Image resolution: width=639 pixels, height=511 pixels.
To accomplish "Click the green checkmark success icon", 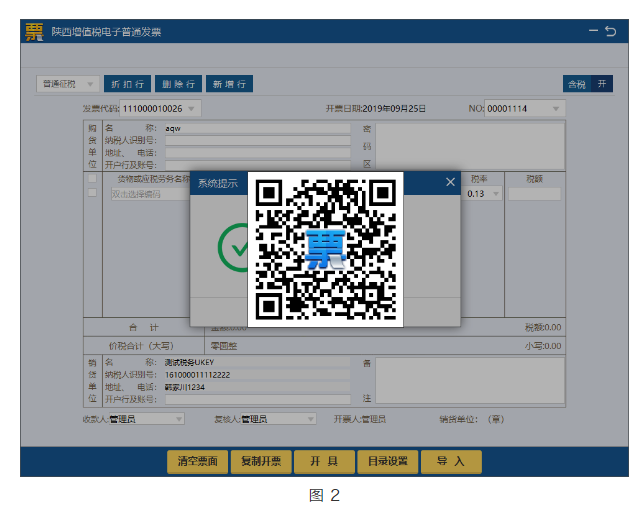I will (233, 248).
